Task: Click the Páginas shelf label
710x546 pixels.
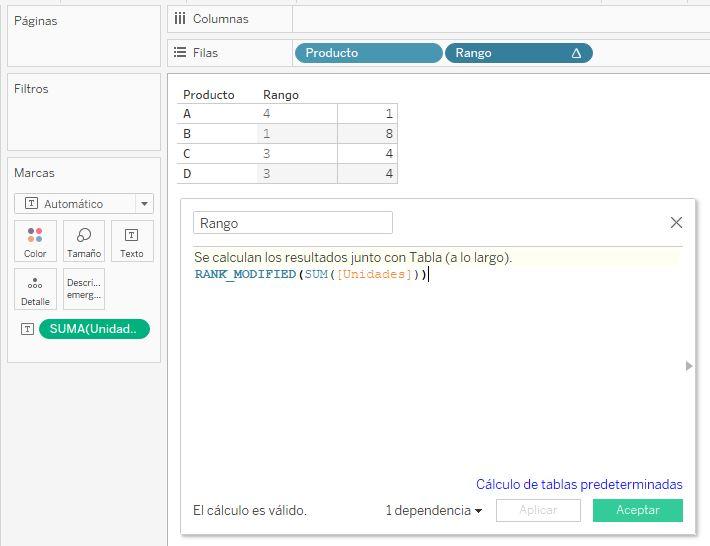Action: point(35,21)
